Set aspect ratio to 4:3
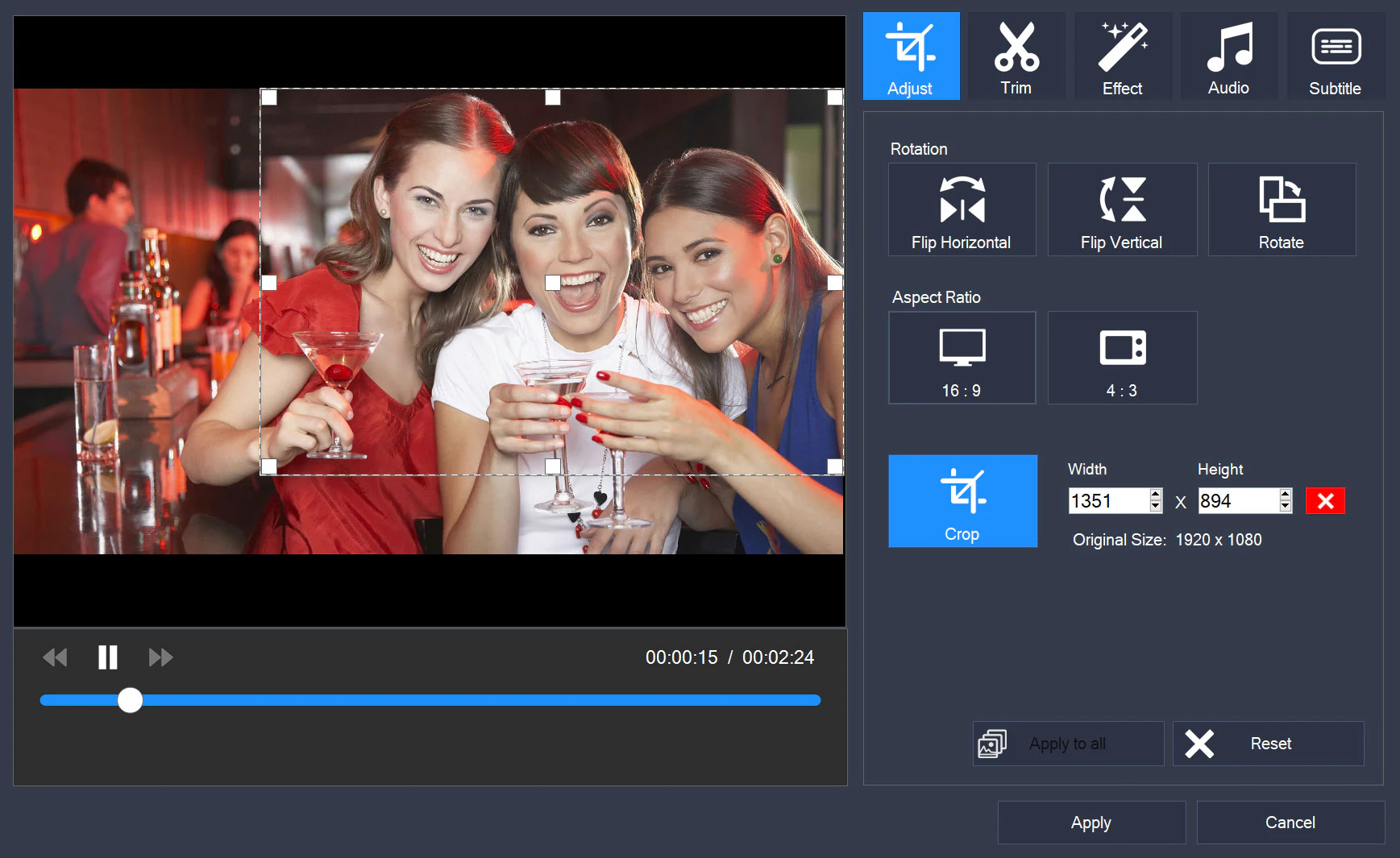This screenshot has height=858, width=1400. [1122, 358]
